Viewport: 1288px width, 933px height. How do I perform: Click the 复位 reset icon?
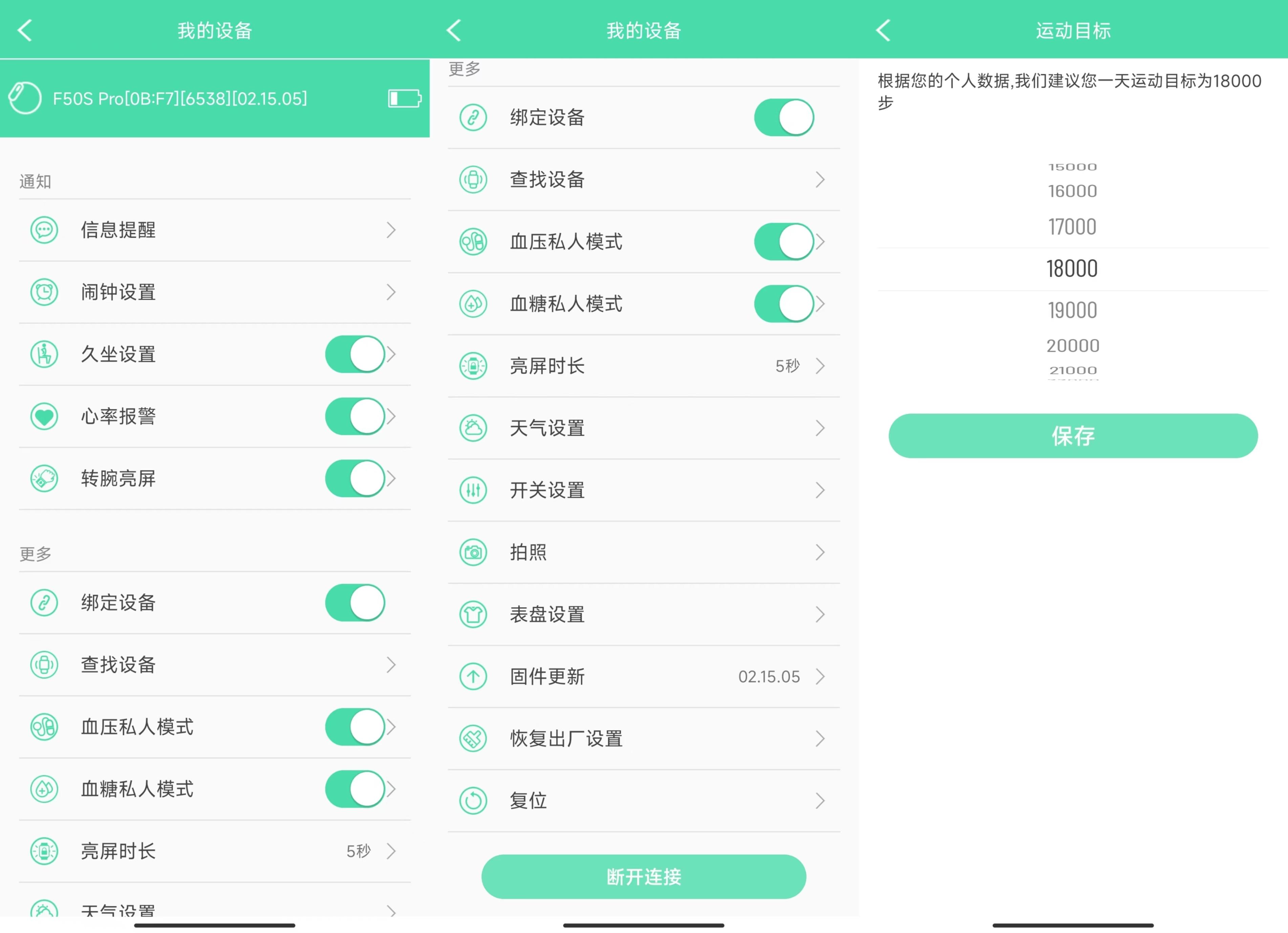tap(473, 800)
